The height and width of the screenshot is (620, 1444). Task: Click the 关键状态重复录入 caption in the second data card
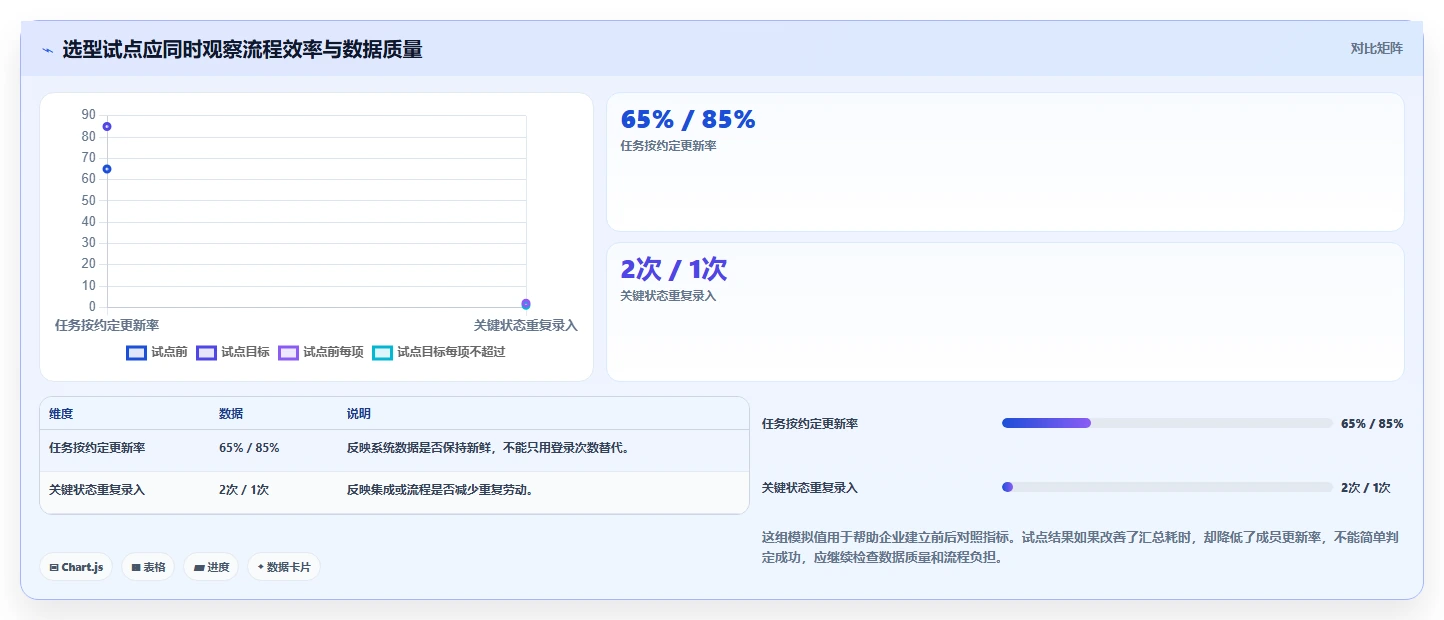pyautogui.click(x=668, y=296)
